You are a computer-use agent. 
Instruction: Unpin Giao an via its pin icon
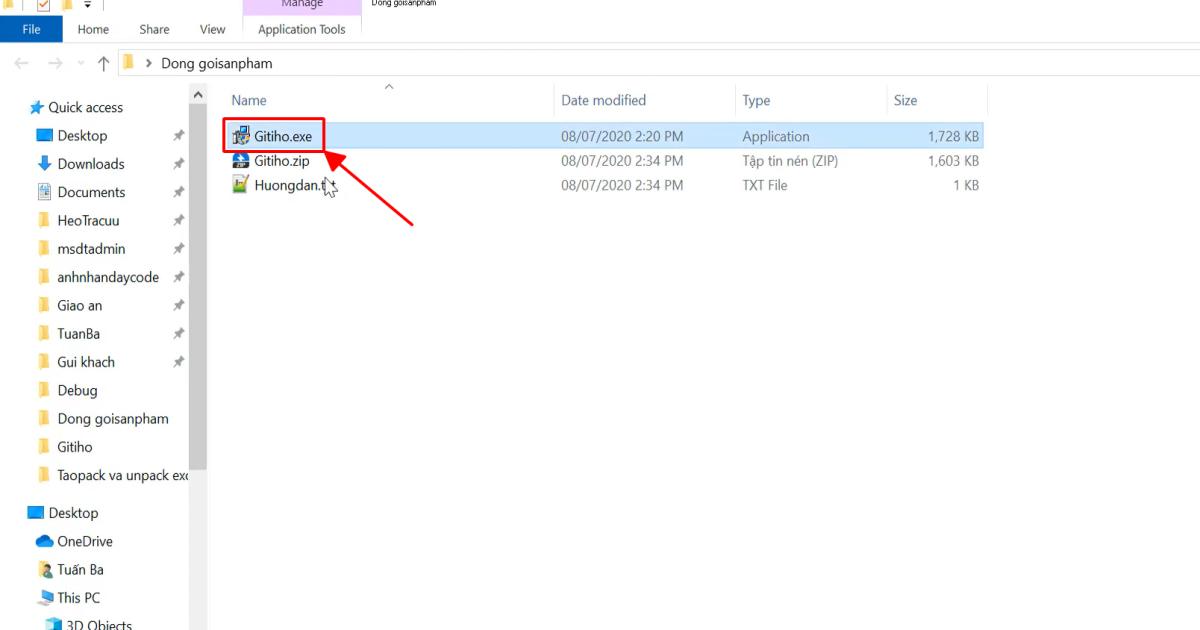pyautogui.click(x=178, y=305)
